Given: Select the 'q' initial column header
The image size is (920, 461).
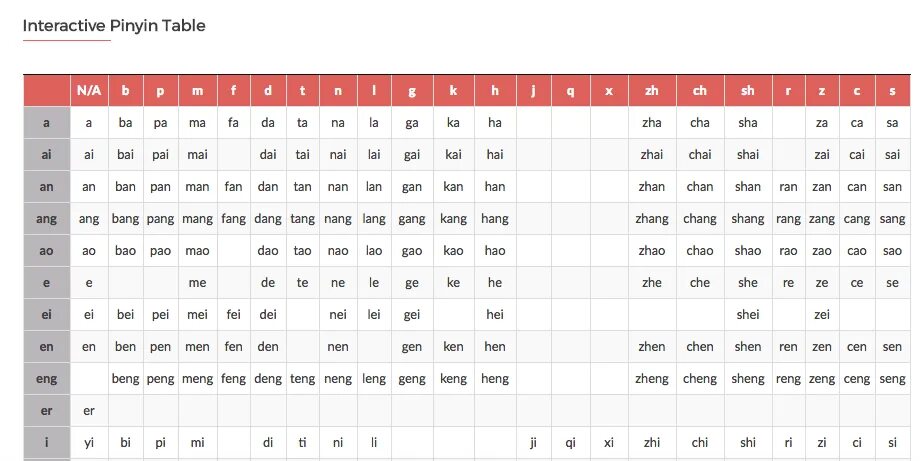Looking at the screenshot, I should tap(571, 90).
